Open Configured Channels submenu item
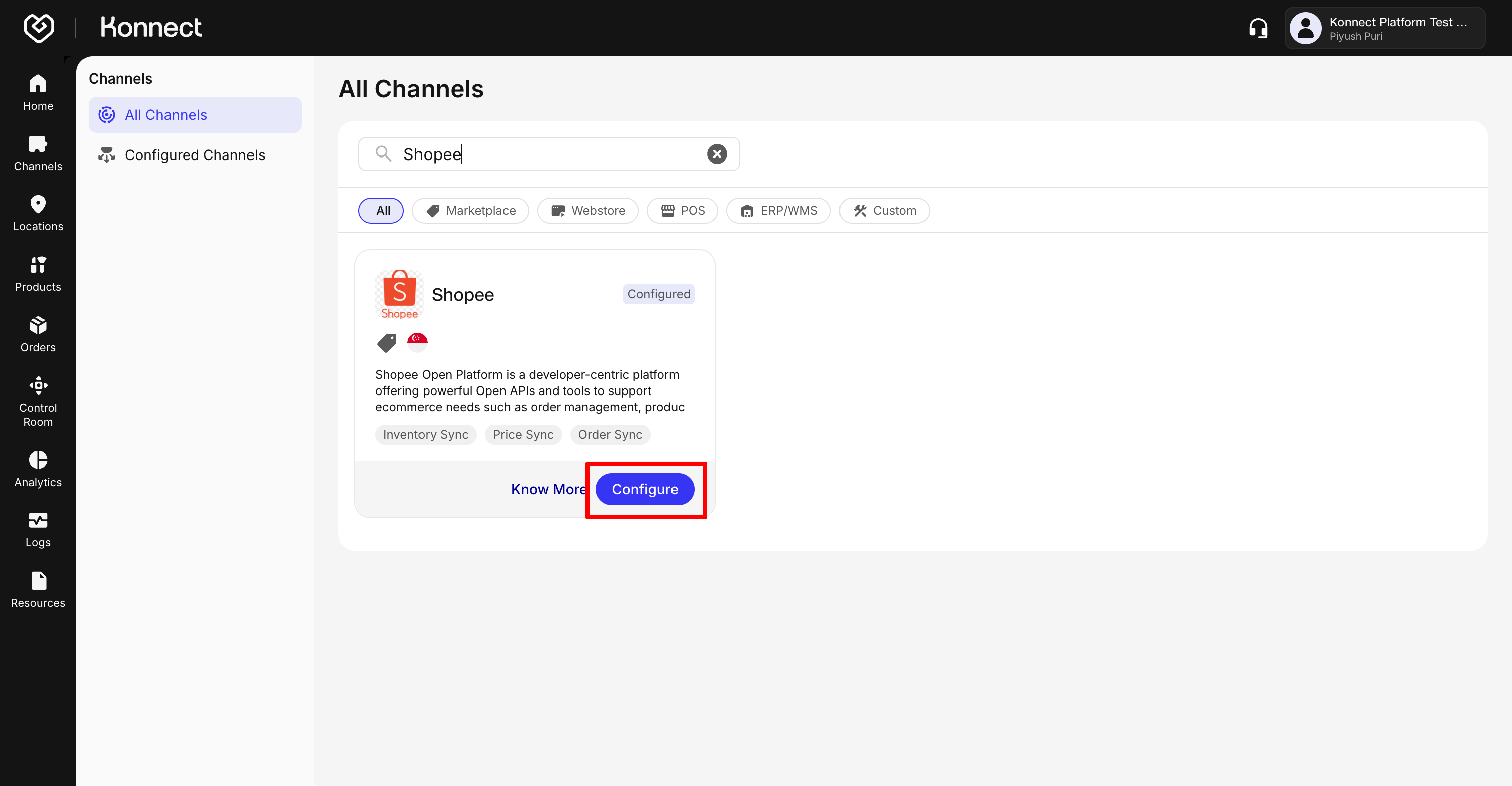 195,155
